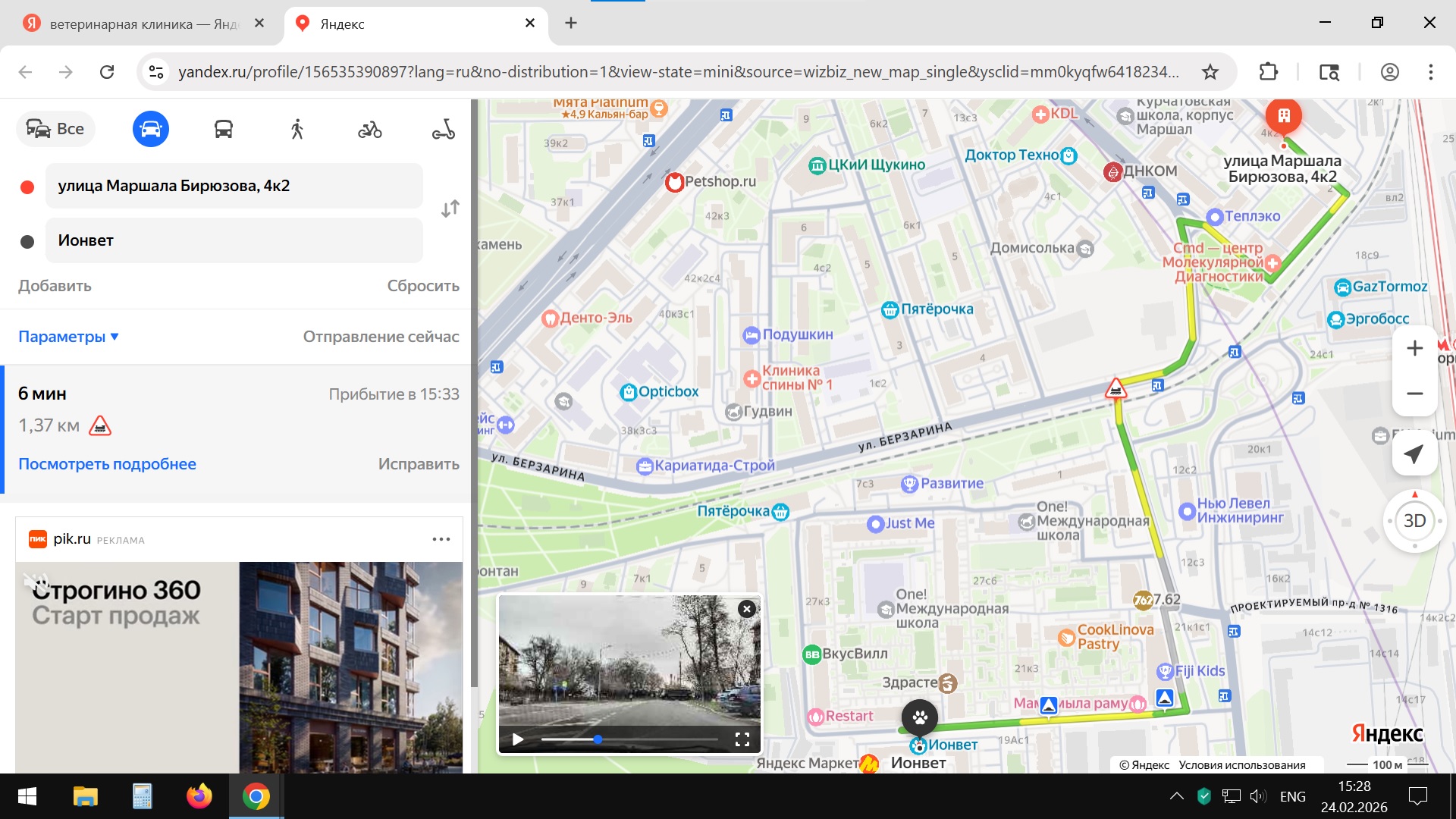Image resolution: width=1456 pixels, height=819 pixels.
Task: Select the car route mode
Action: [150, 129]
